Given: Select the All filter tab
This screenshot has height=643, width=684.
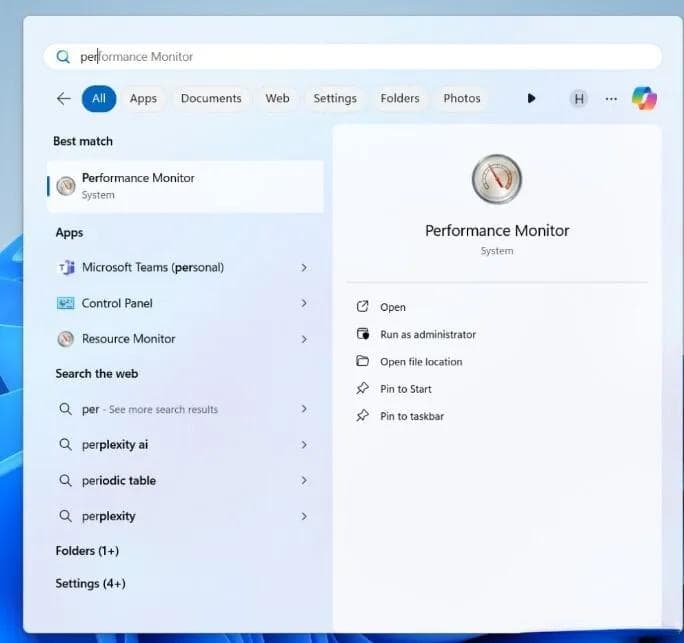Looking at the screenshot, I should pos(99,99).
